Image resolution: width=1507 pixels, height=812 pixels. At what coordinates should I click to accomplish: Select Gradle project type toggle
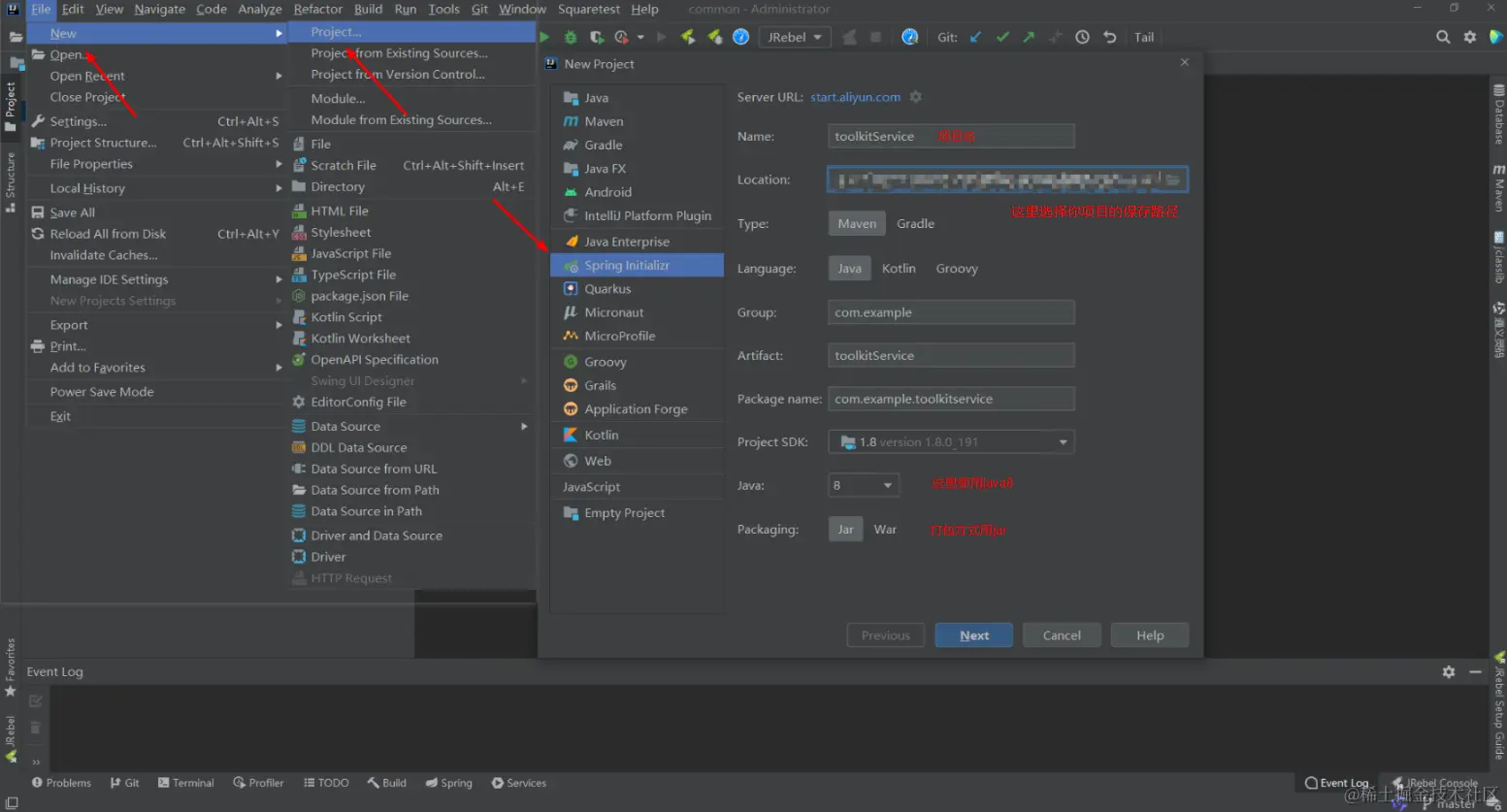point(915,223)
